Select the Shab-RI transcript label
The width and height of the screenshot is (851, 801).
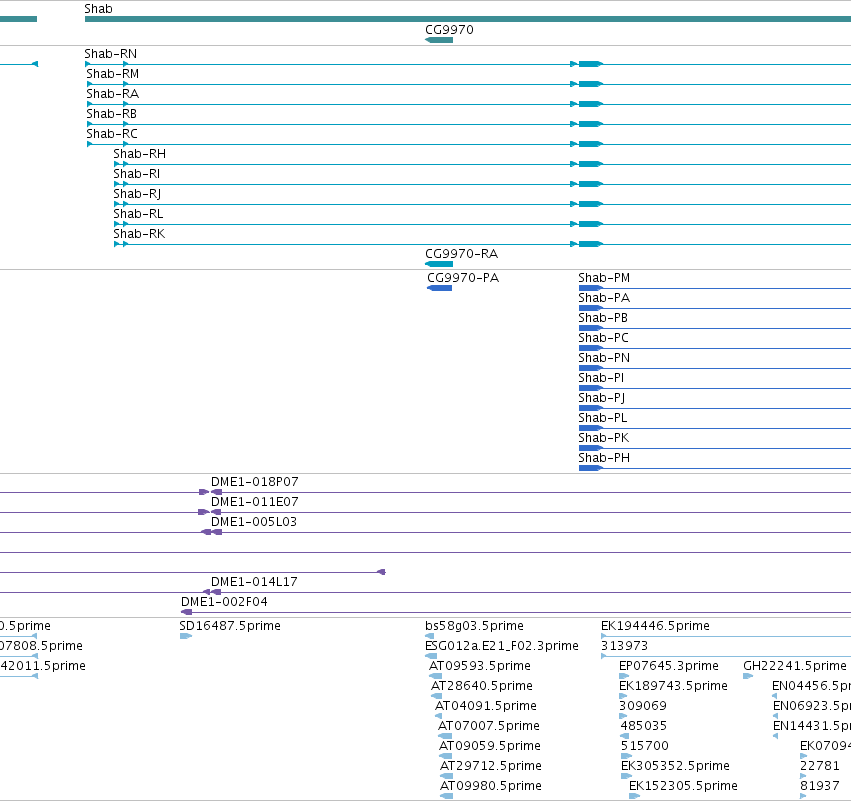136,174
